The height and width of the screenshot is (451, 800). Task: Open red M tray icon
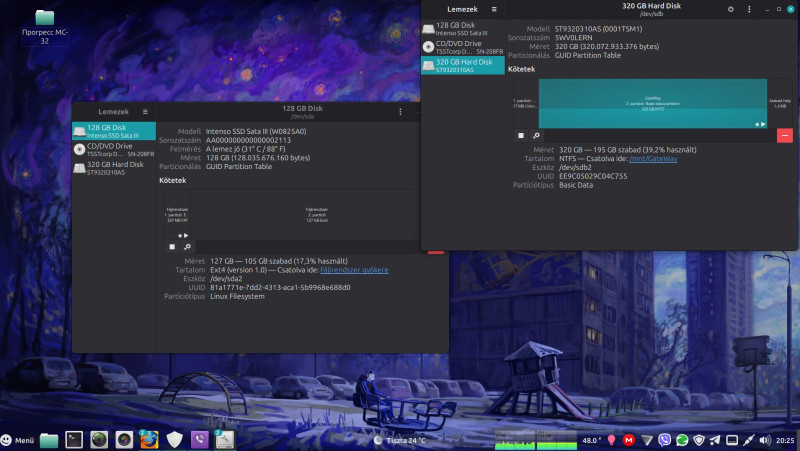coord(629,440)
